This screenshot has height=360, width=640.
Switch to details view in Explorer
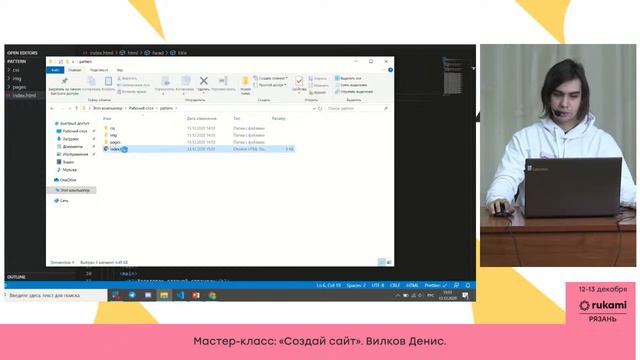click(x=381, y=262)
